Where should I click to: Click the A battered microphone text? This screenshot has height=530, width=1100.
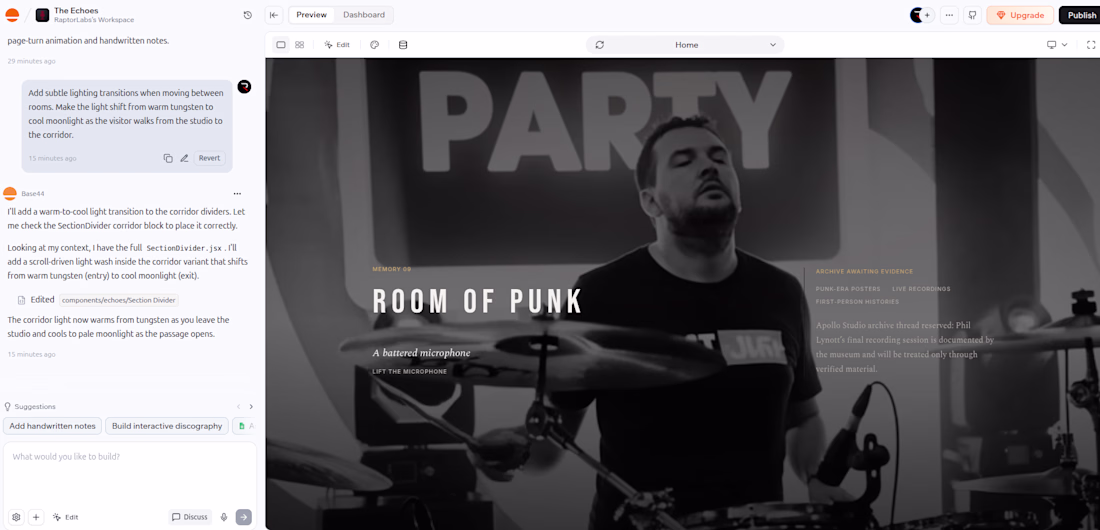(x=422, y=353)
